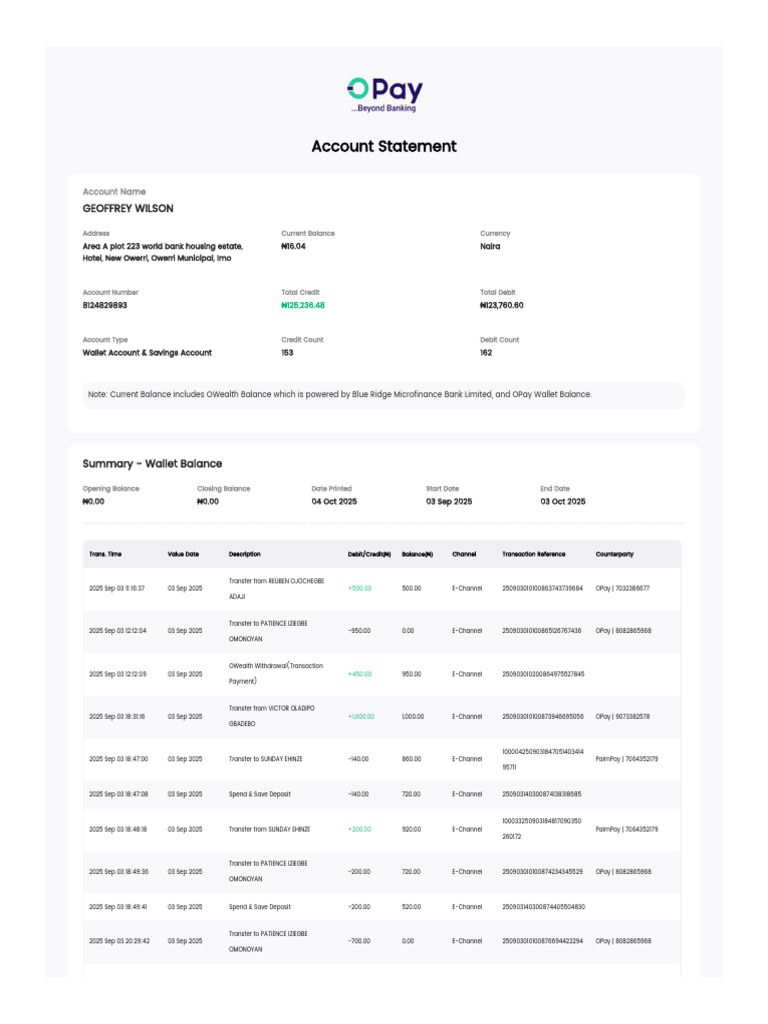768x1024 pixels.
Task: Click the 'Trans. Time' column header
Action: tap(105, 554)
